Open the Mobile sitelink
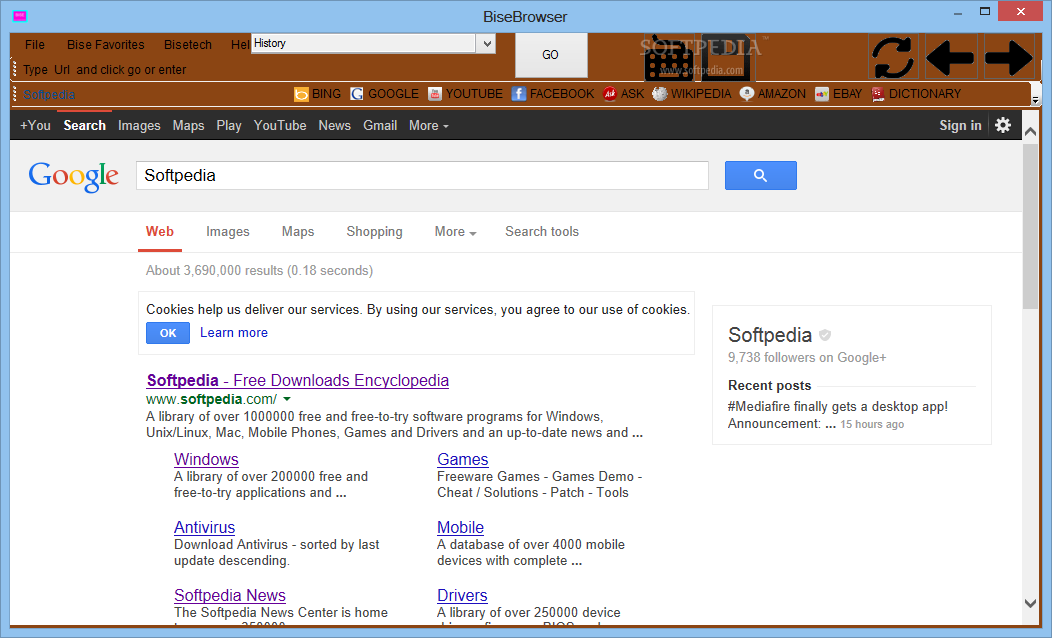 [460, 527]
